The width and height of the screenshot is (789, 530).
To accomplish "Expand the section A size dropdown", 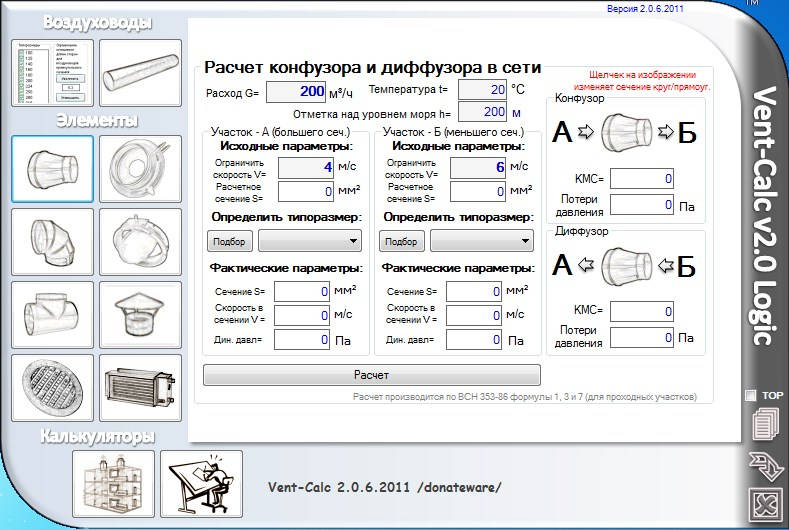I will [x=310, y=241].
